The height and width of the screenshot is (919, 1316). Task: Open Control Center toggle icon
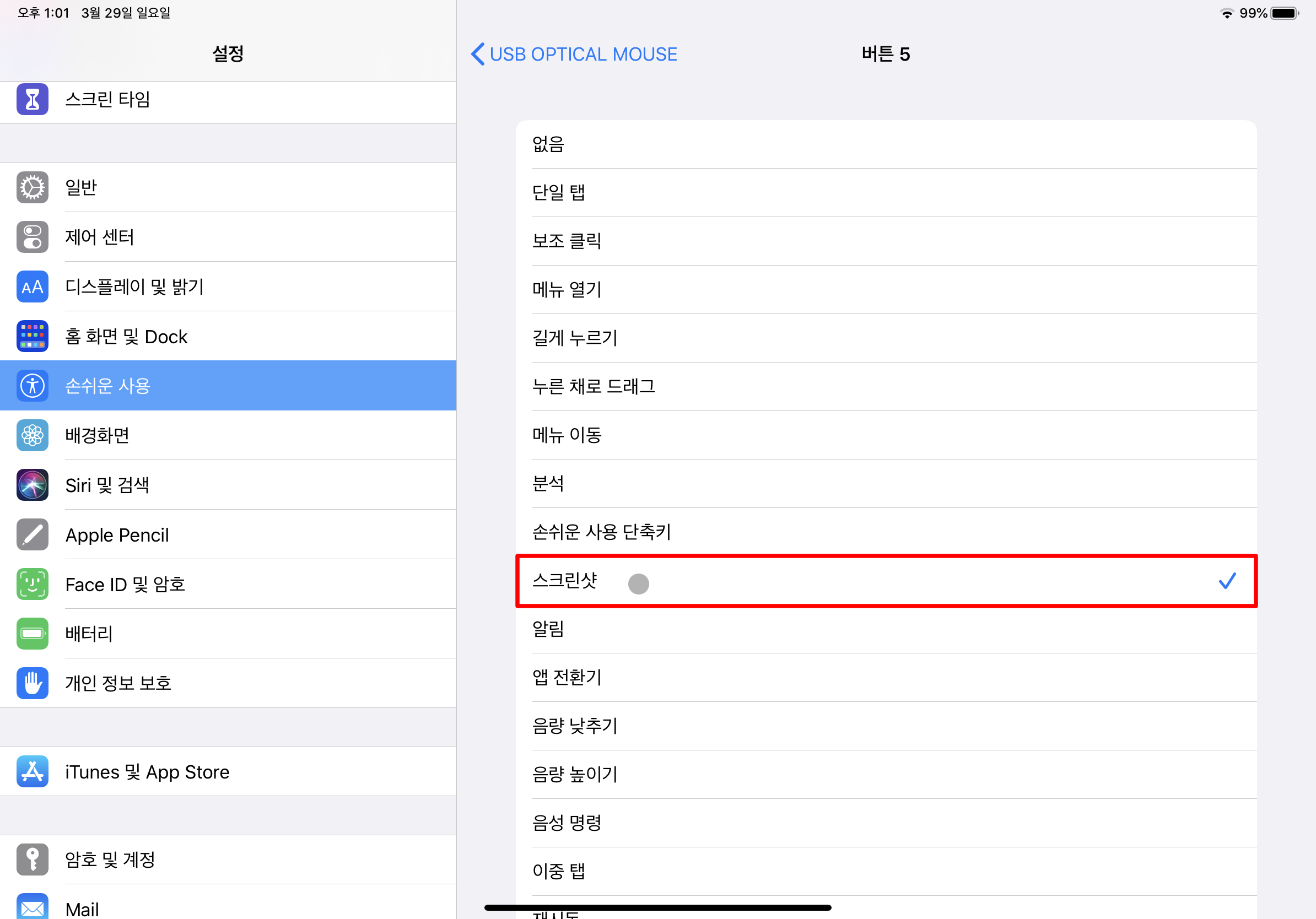coord(32,236)
